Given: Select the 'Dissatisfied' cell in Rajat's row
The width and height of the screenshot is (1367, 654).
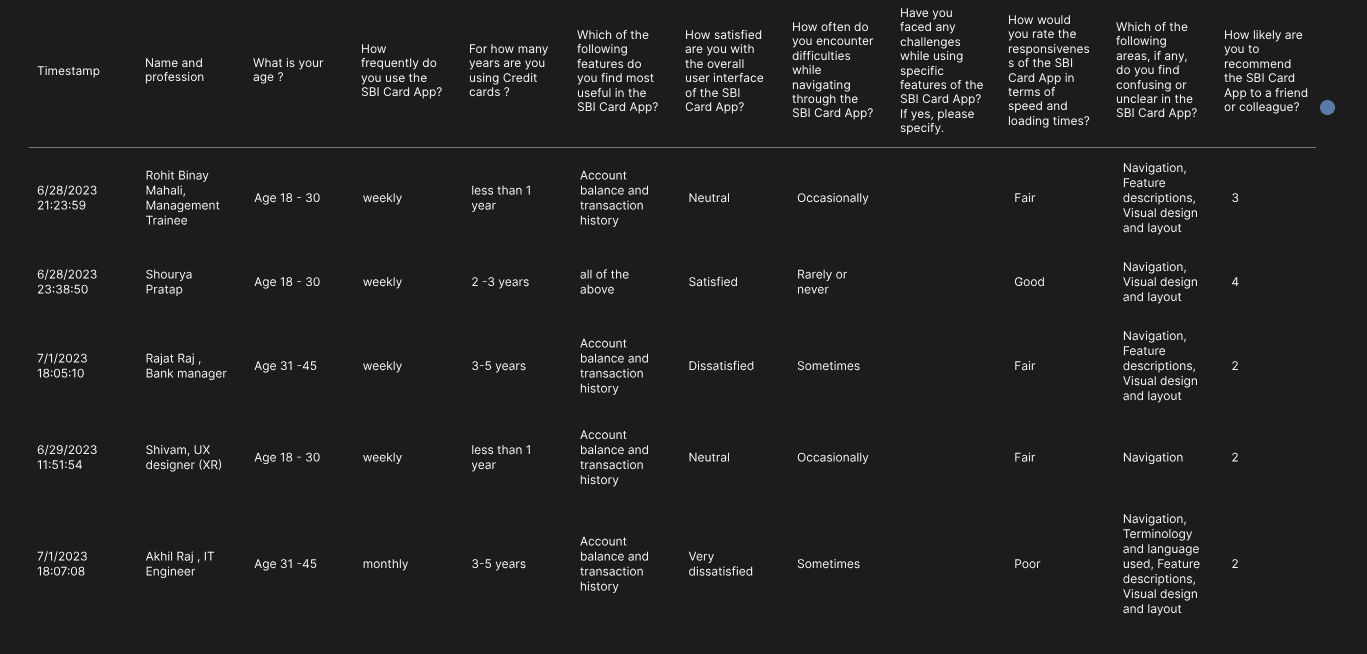Looking at the screenshot, I should pos(721,366).
